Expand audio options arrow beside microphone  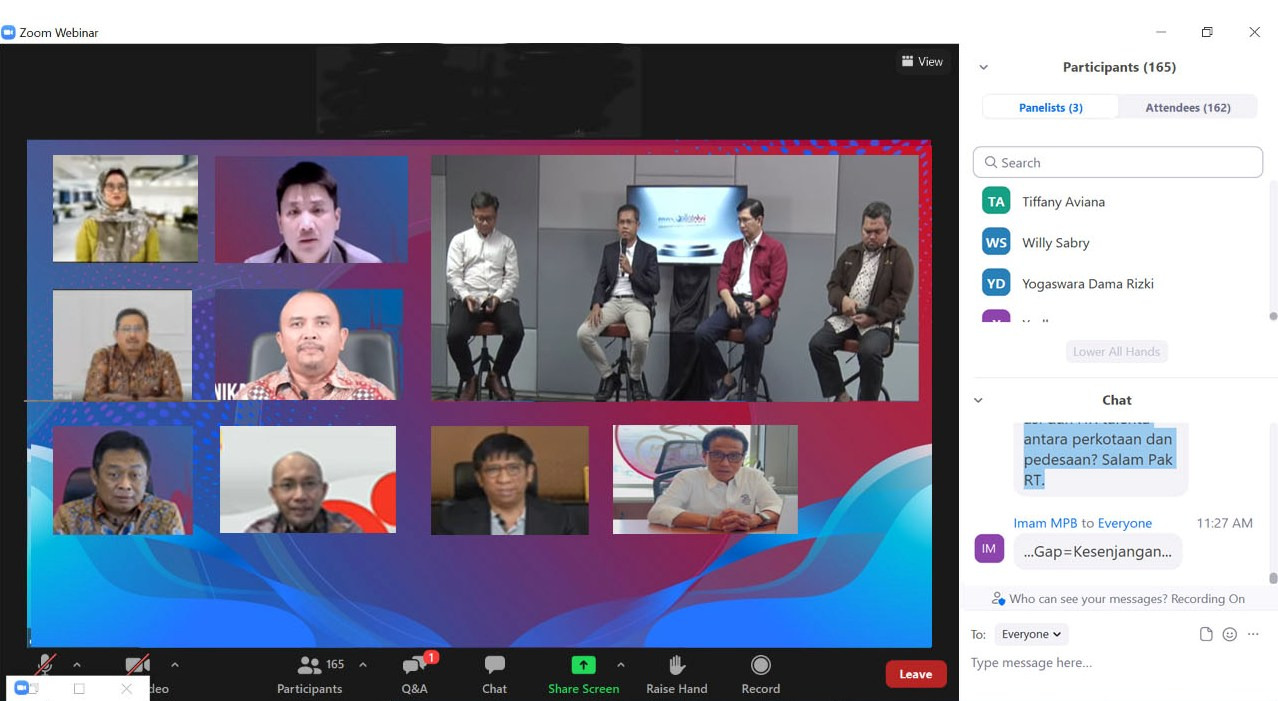point(76,665)
